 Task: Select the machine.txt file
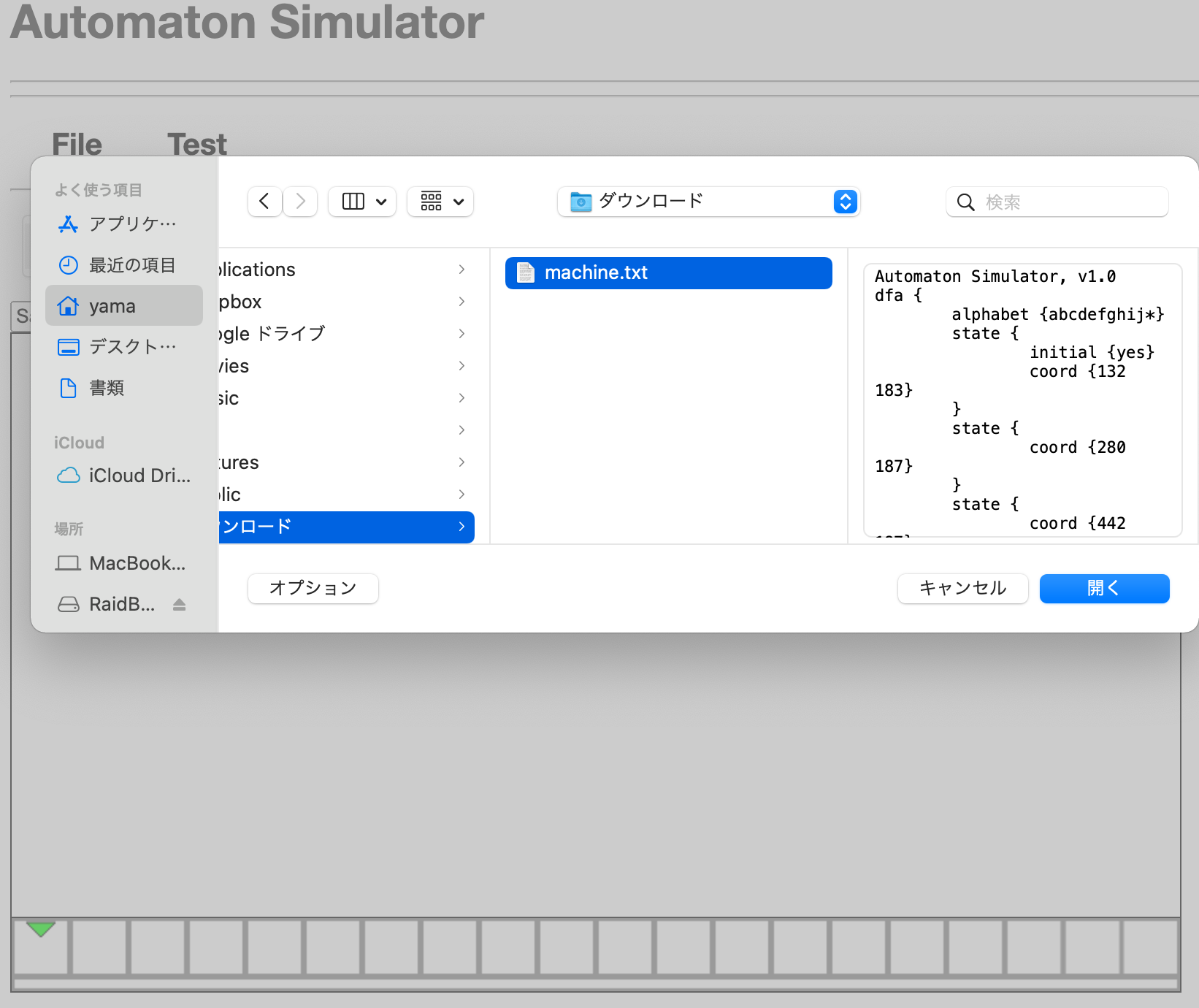coord(668,272)
